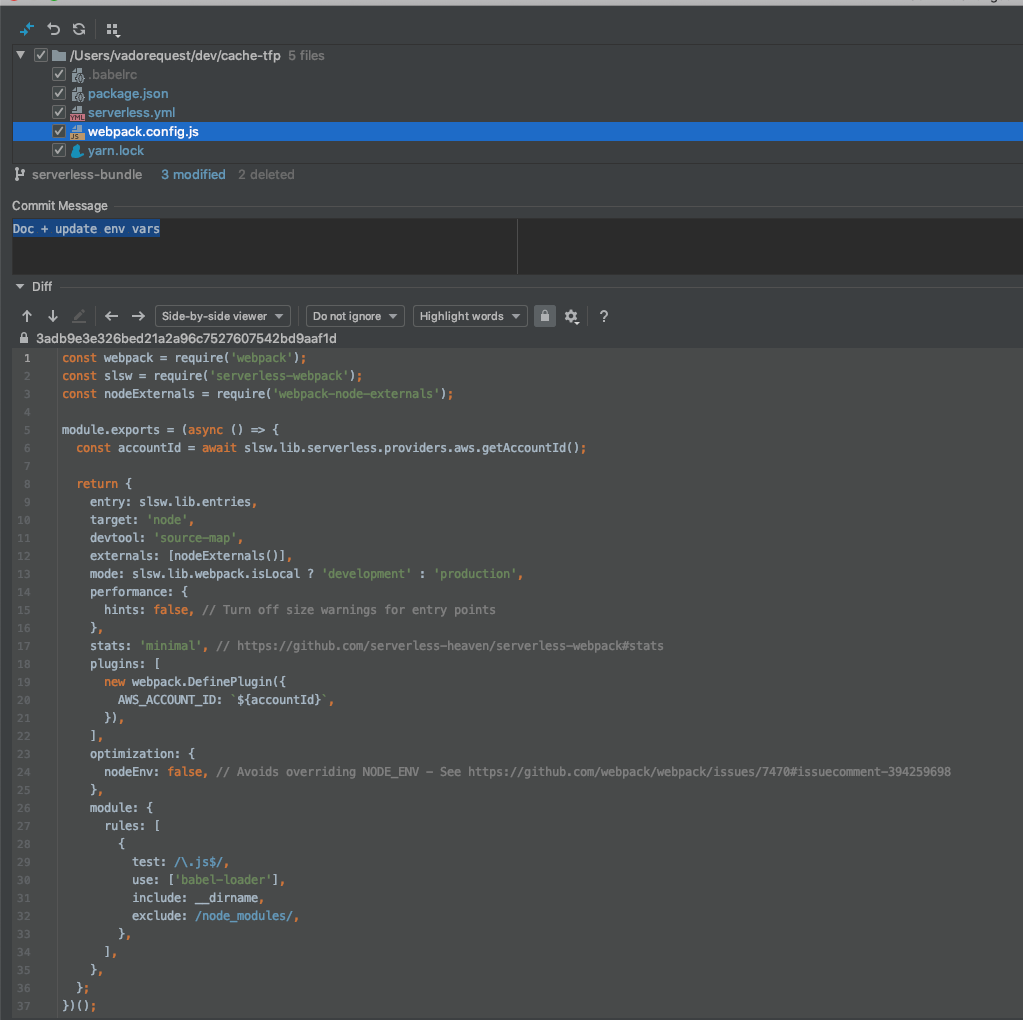Collapse the Diff section
Screen dimensions: 1023x1020
[x=20, y=286]
